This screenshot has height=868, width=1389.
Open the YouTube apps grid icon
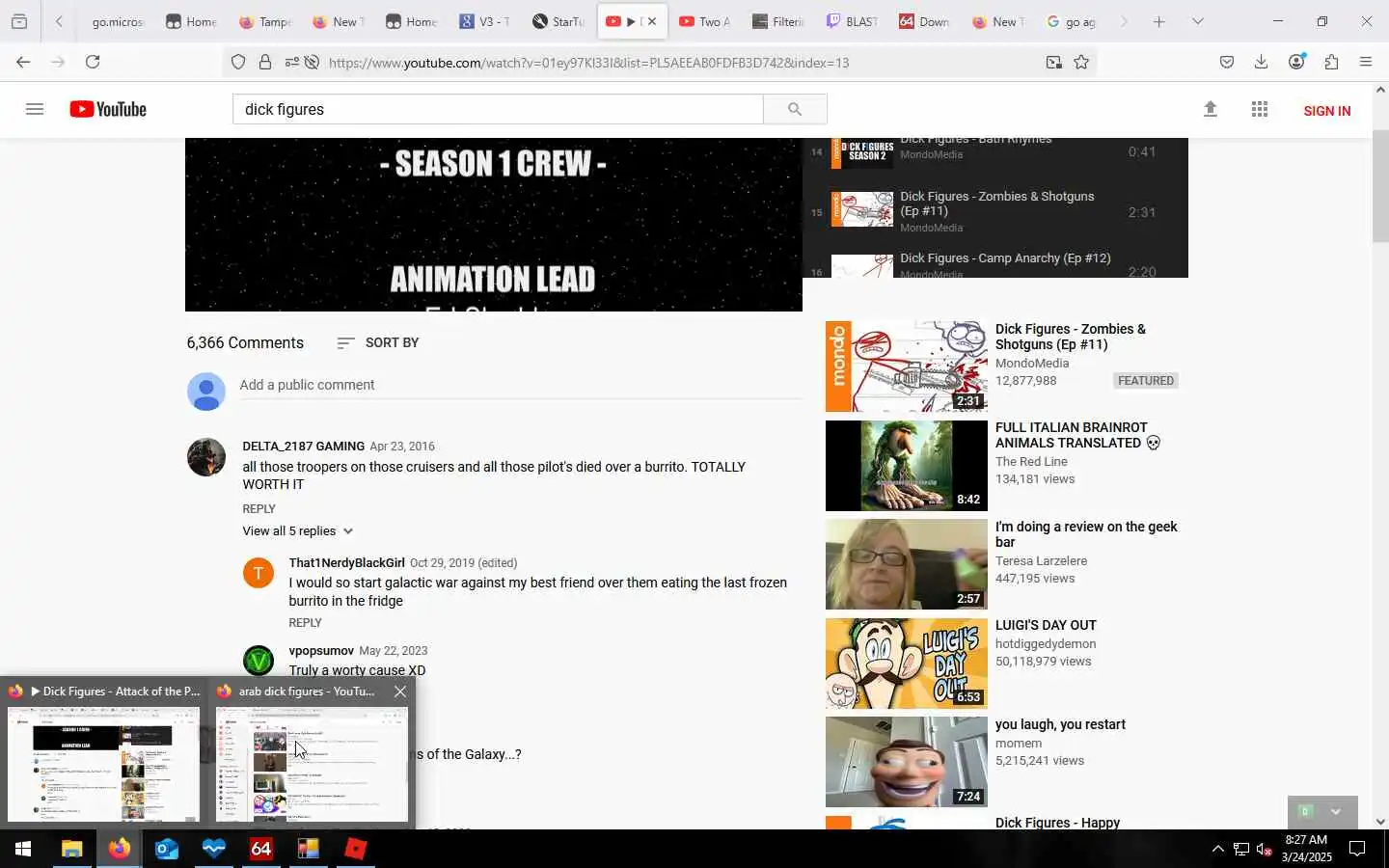click(1260, 109)
